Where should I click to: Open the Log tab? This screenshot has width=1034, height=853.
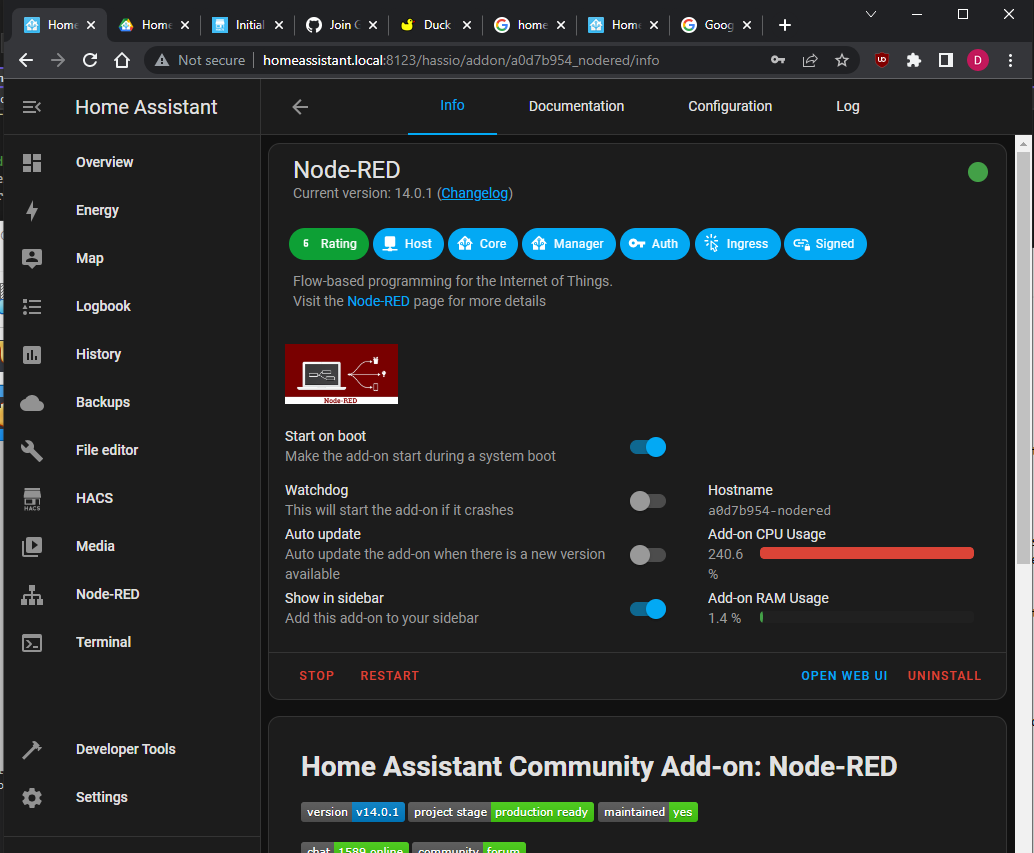(x=847, y=106)
